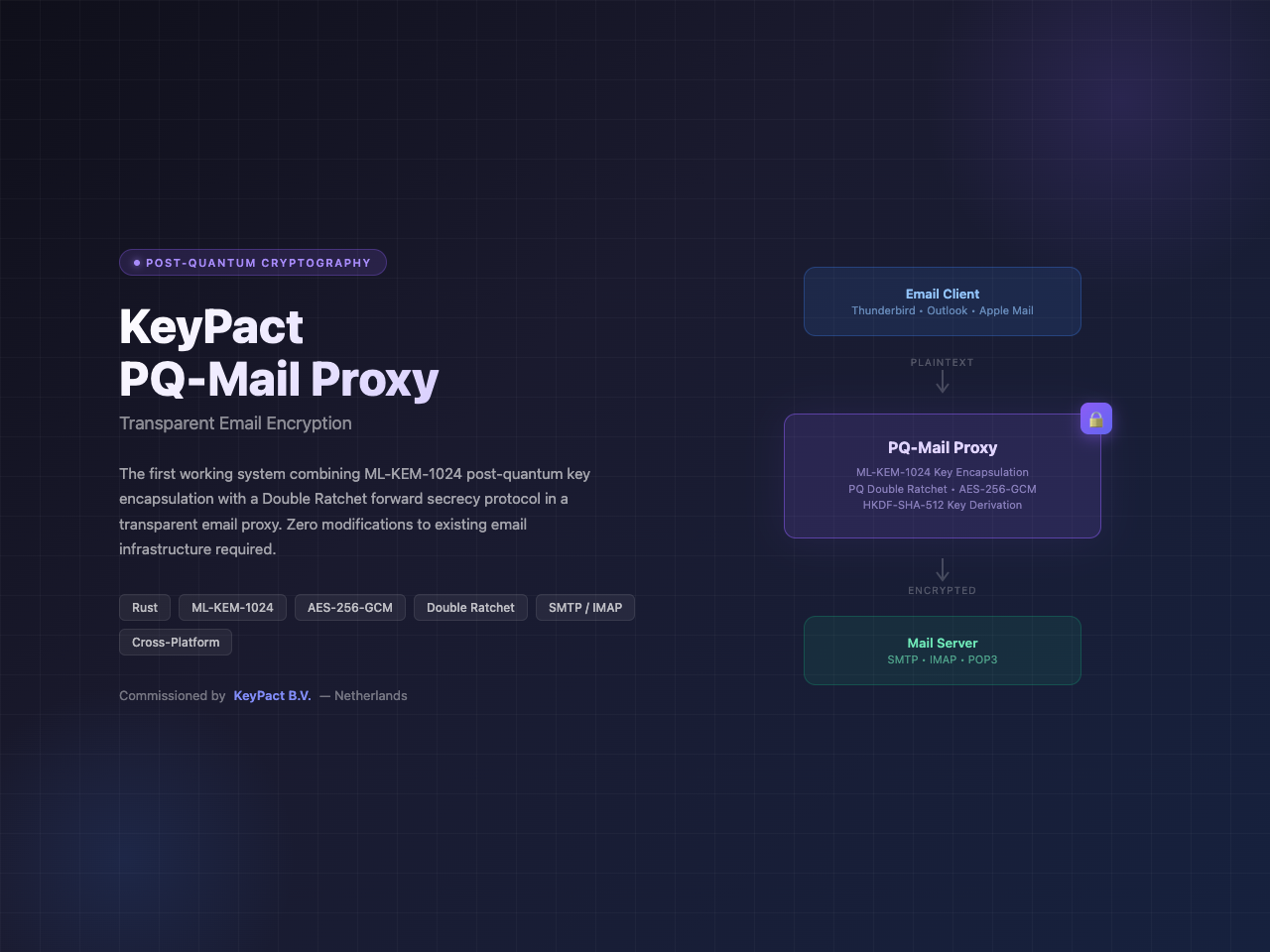Select the PQ-Mail Proxy diagram box
Image resolution: width=1270 pixels, height=952 pixels.
942,476
